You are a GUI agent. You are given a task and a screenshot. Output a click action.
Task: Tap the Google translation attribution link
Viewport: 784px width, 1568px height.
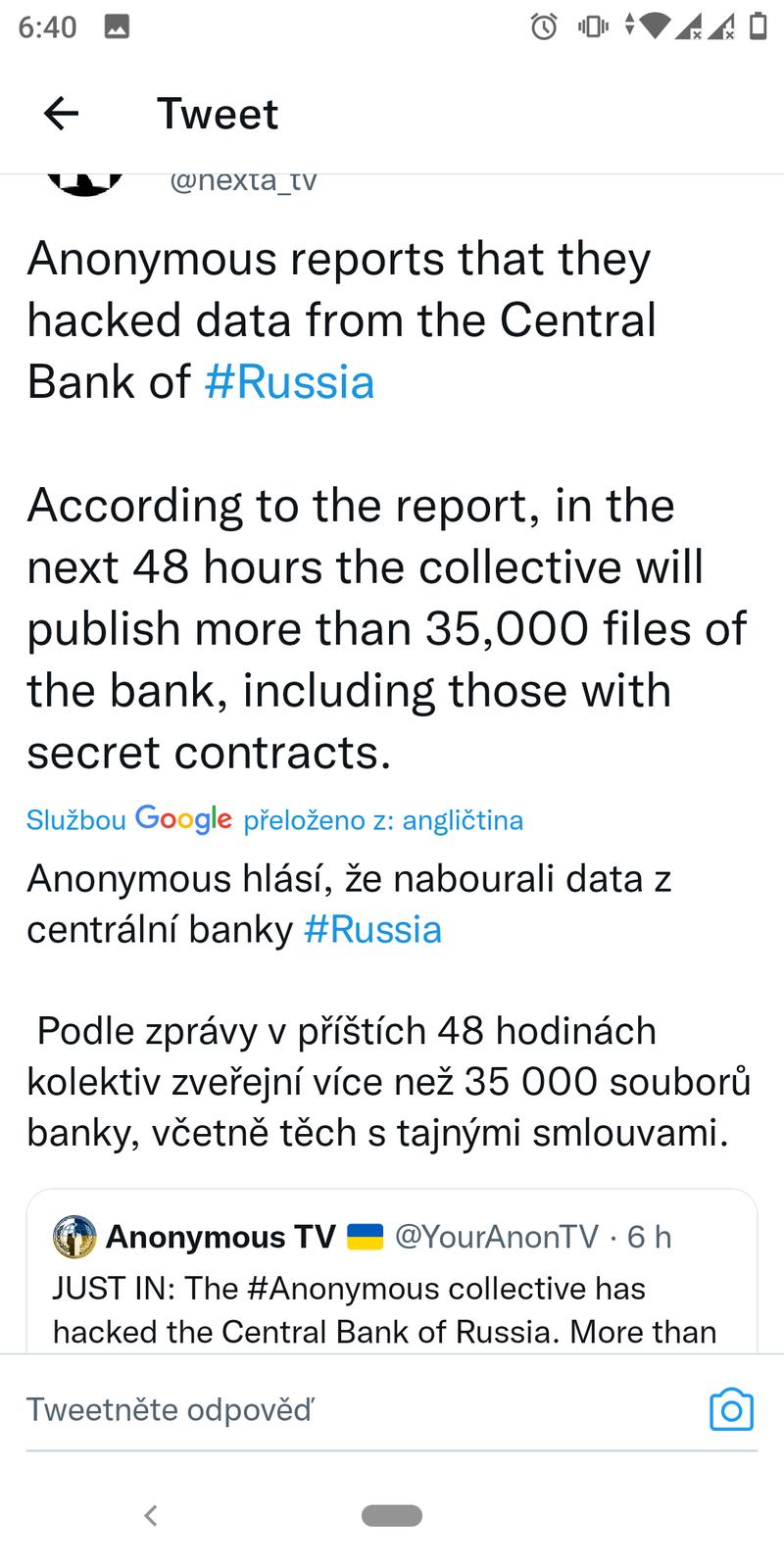[x=274, y=819]
